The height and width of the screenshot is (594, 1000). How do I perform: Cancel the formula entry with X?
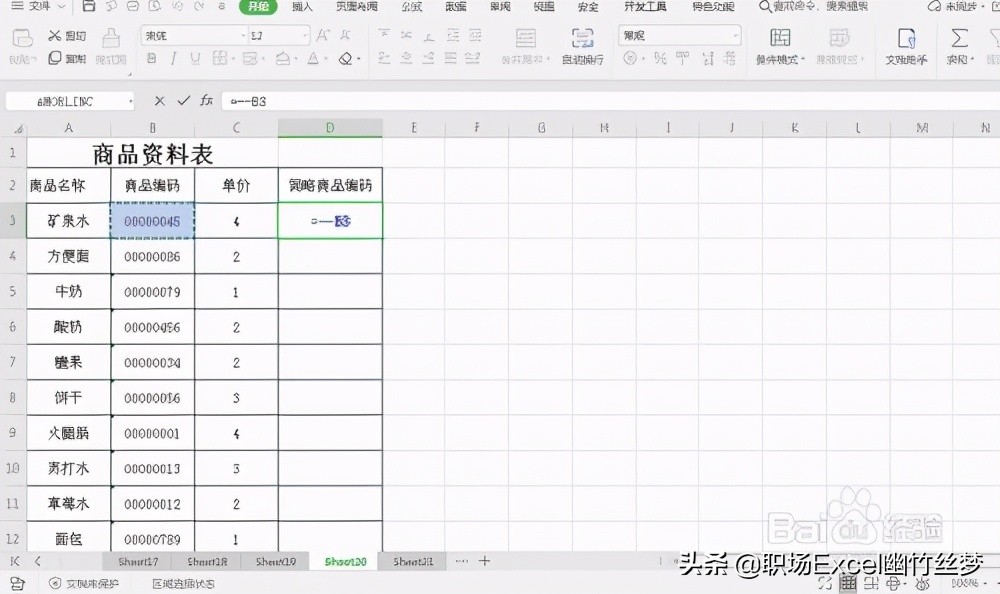159,101
